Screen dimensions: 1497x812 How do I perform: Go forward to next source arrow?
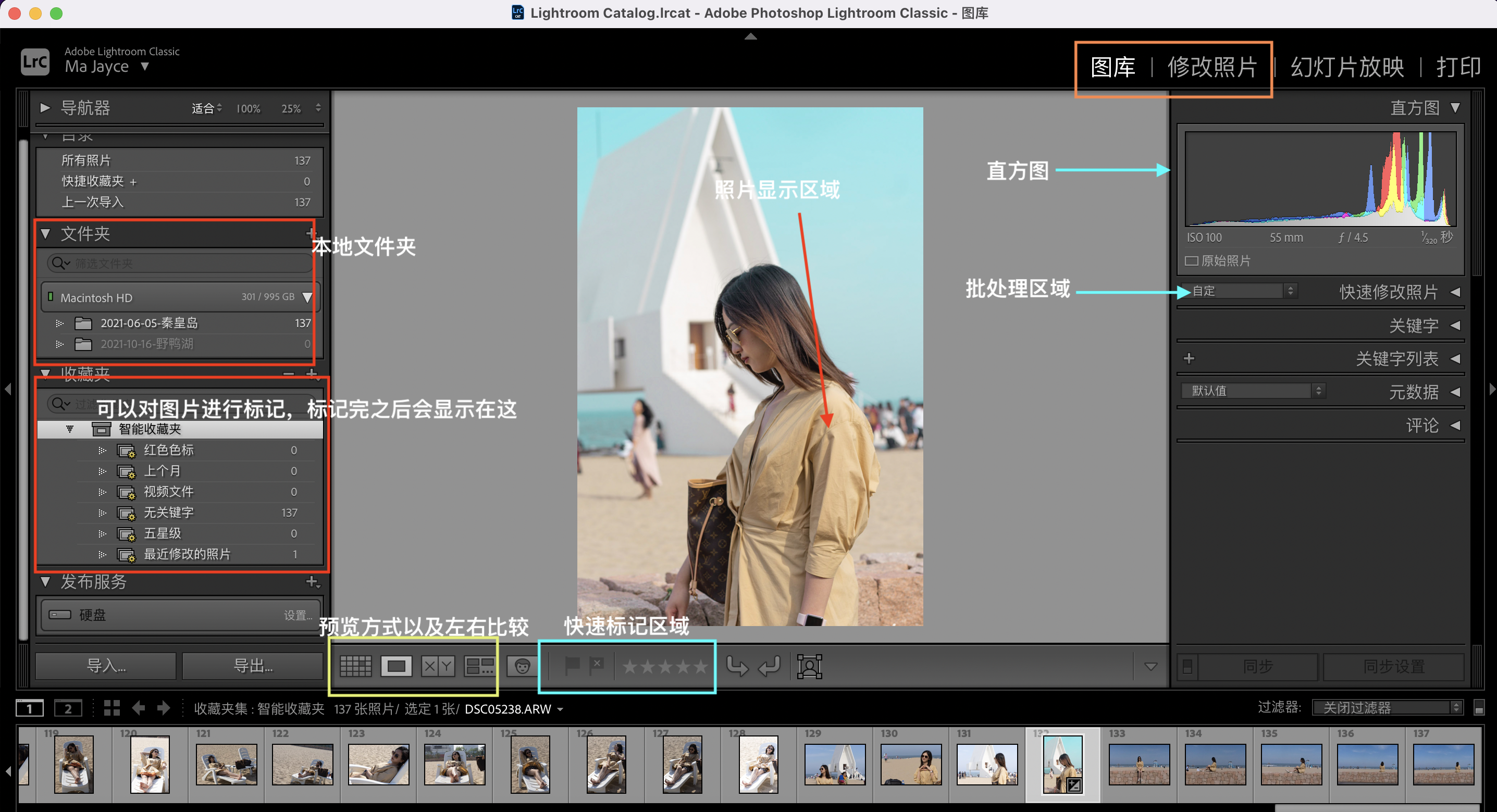tap(164, 708)
